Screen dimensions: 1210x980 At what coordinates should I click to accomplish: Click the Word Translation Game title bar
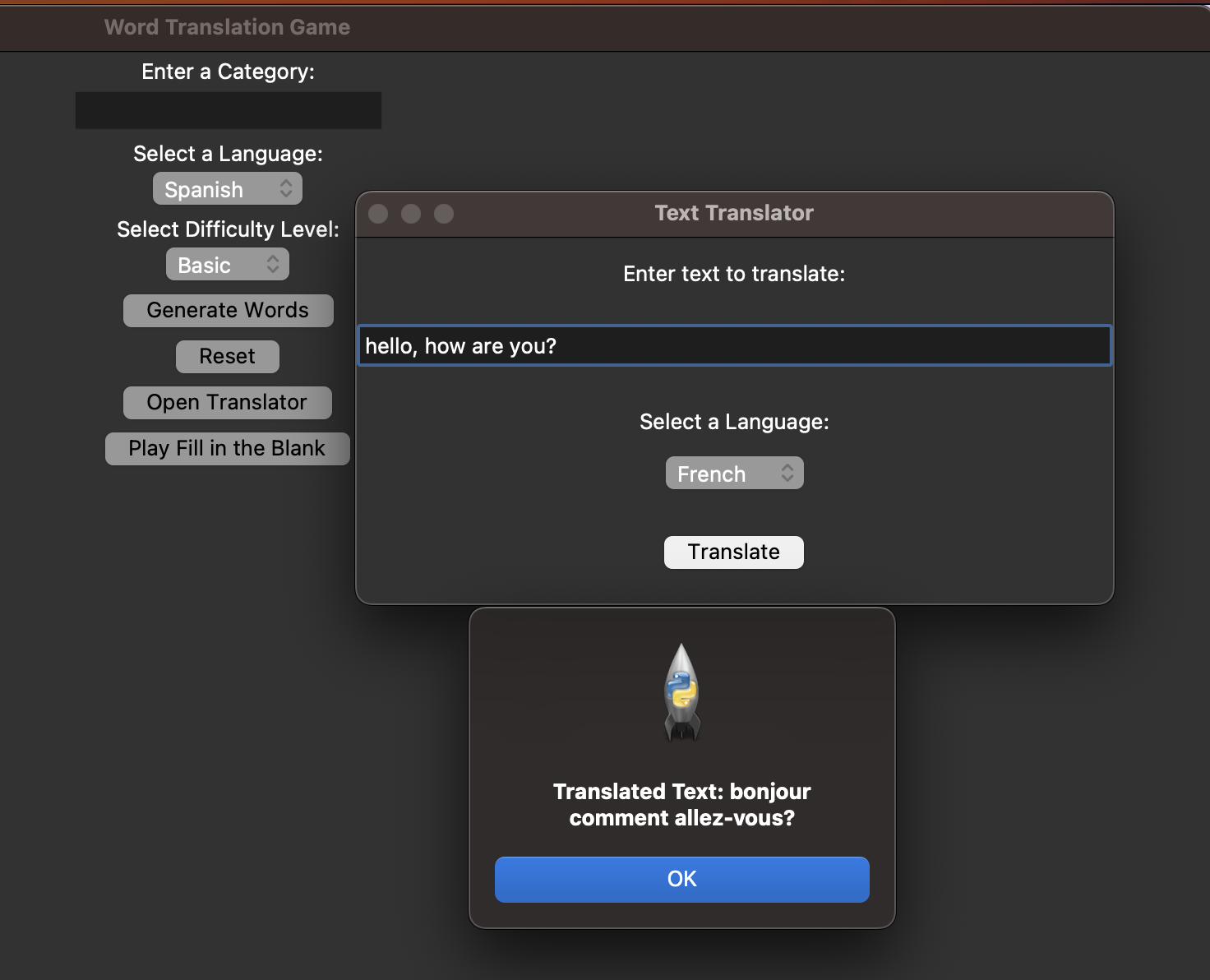pos(226,27)
